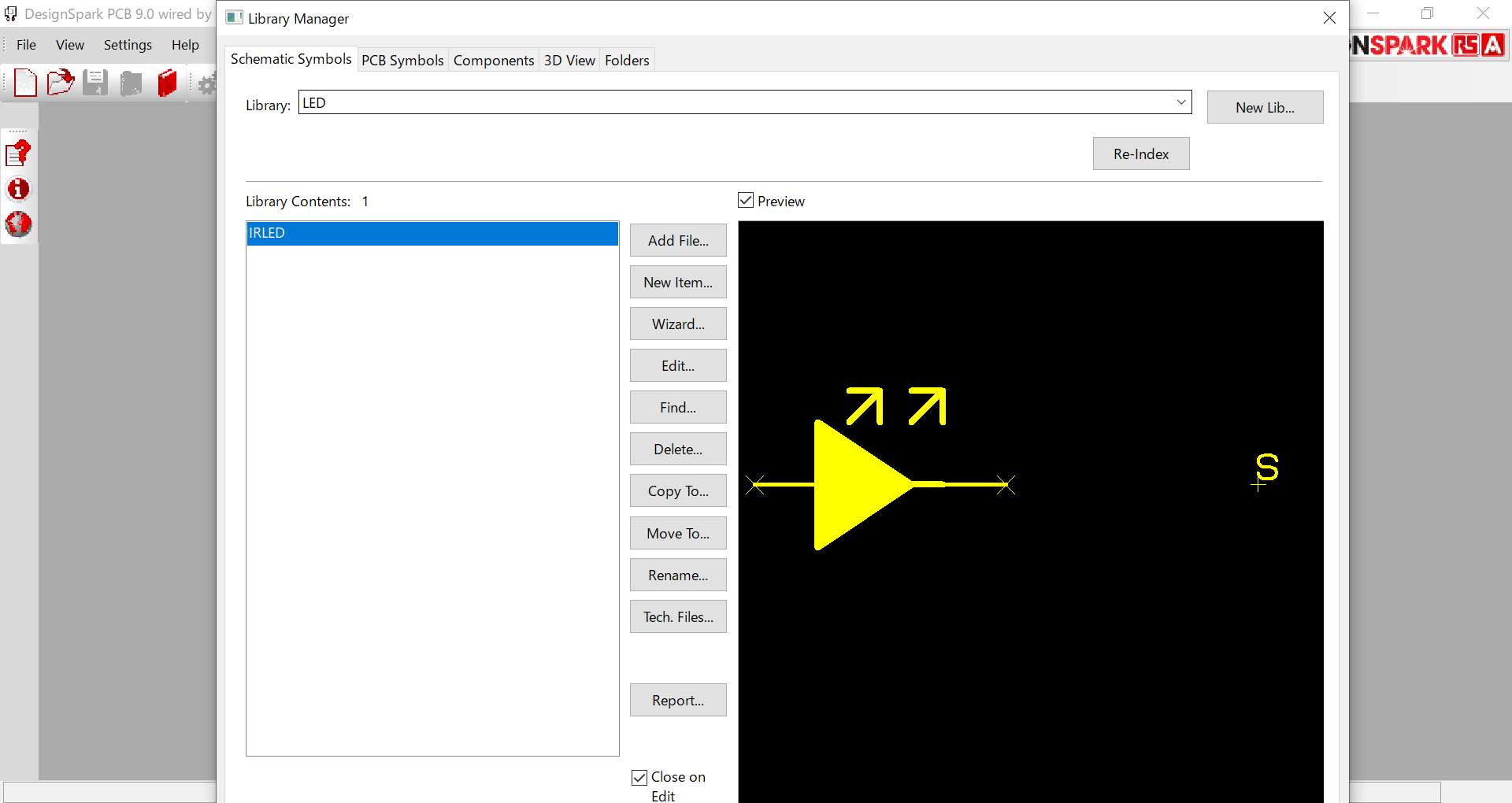The image size is (1512, 803).
Task: Click the Re-Index button
Action: [x=1141, y=154]
